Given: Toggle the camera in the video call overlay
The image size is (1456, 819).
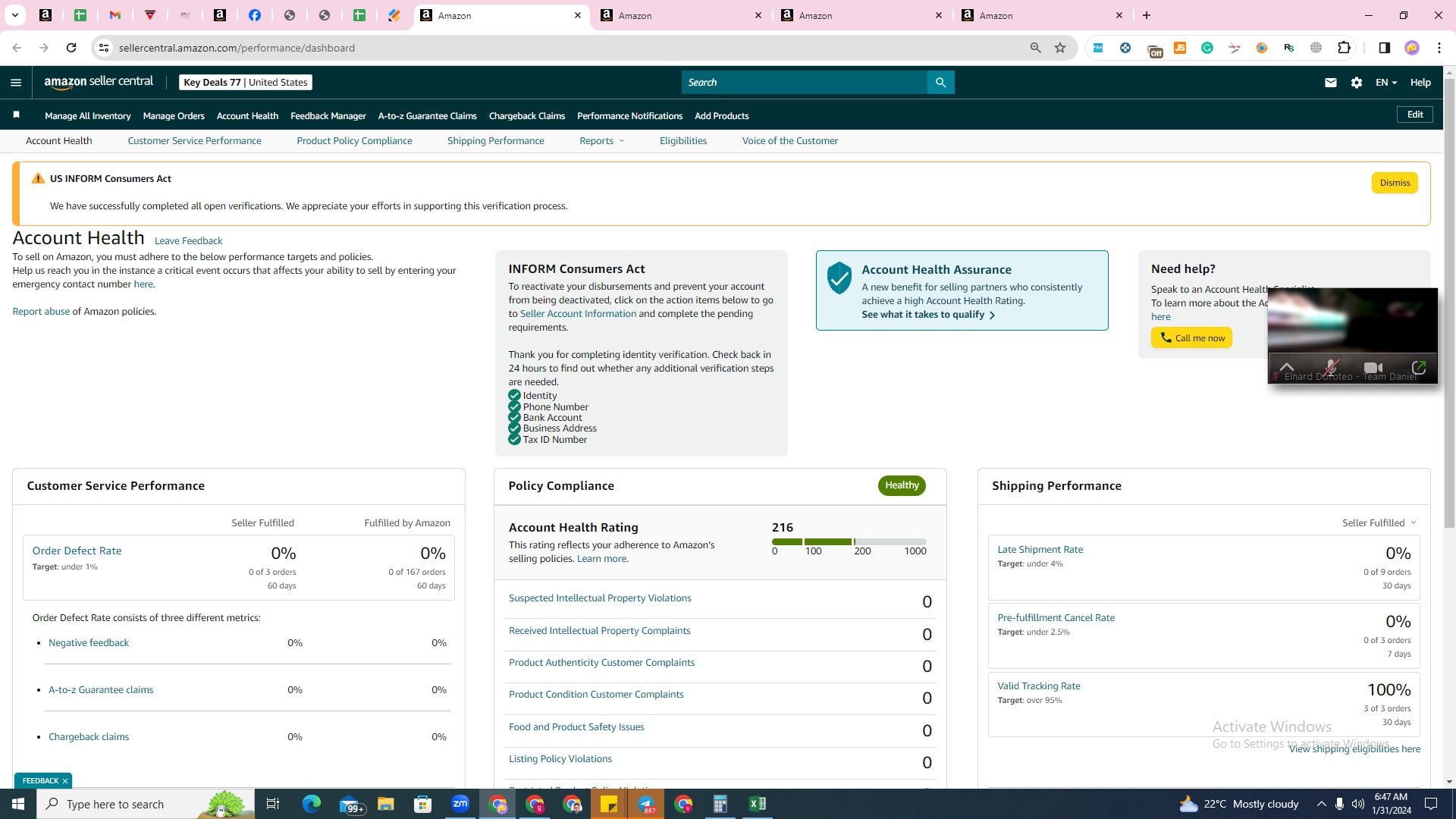Looking at the screenshot, I should click(1373, 368).
